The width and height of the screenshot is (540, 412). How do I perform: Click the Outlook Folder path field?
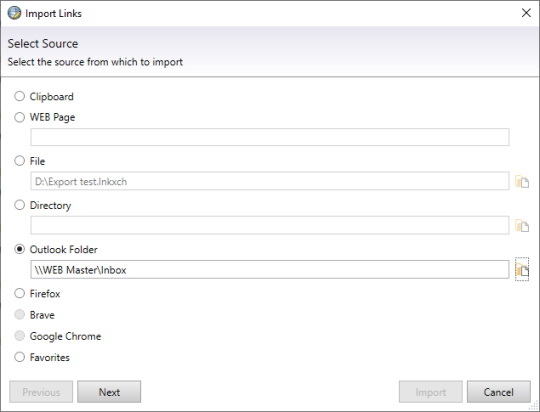coord(270,269)
